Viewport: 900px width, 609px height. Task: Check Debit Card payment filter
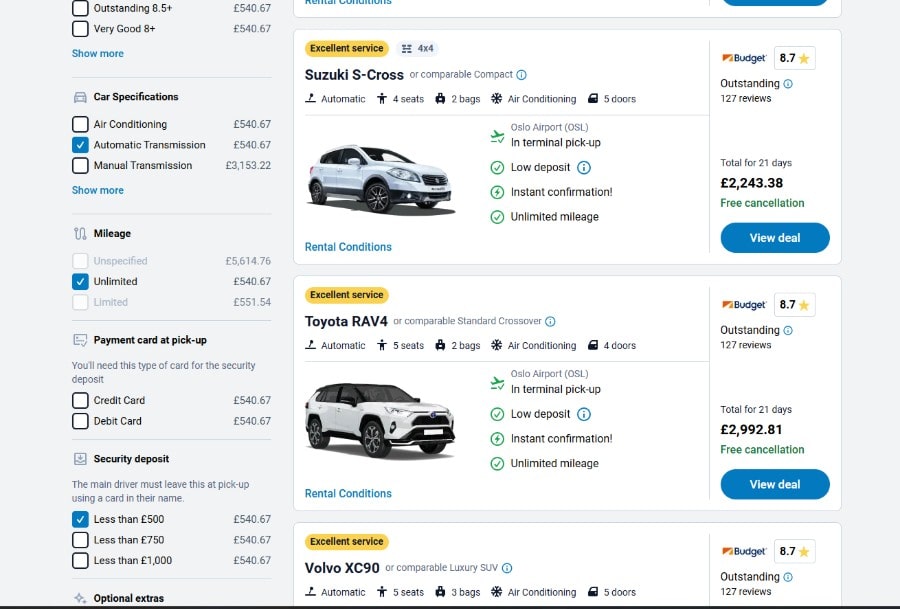coord(80,421)
